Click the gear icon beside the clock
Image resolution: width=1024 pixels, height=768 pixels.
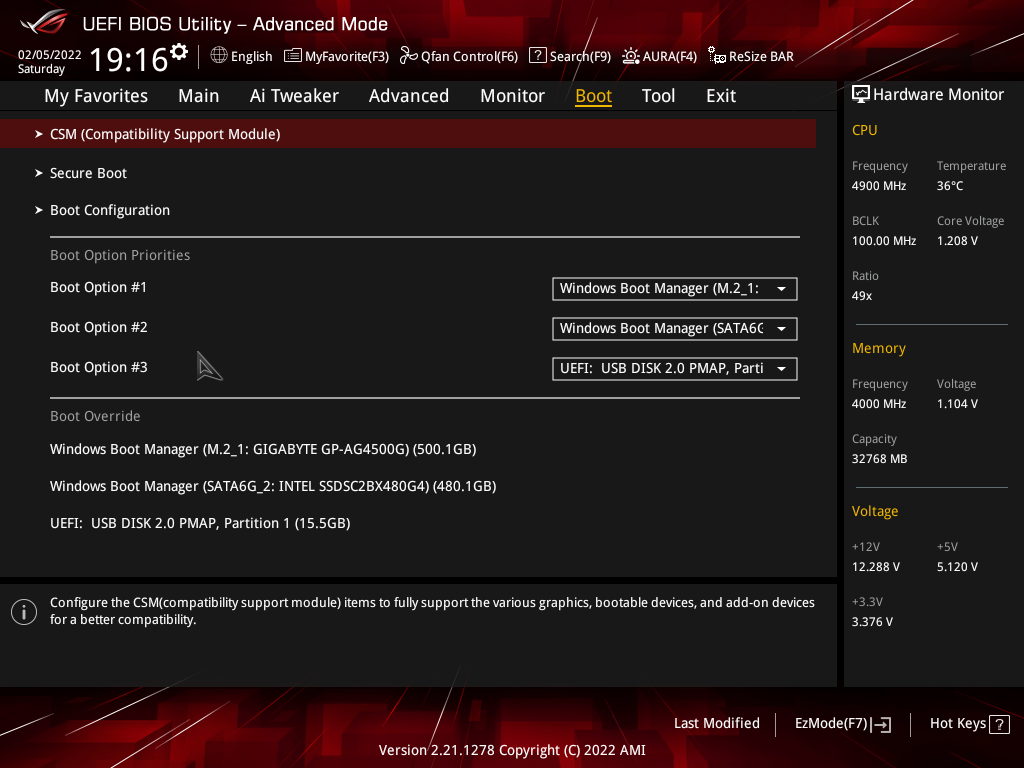pyautogui.click(x=179, y=52)
